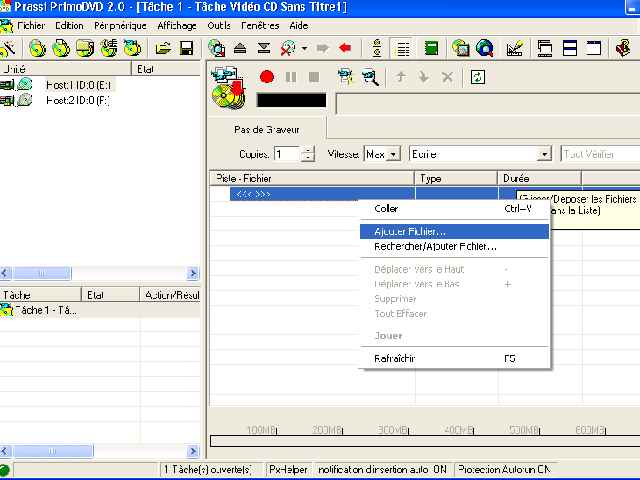The image size is (640, 480).
Task: Click the cascade windows icon
Action: pyautogui.click(x=544, y=49)
